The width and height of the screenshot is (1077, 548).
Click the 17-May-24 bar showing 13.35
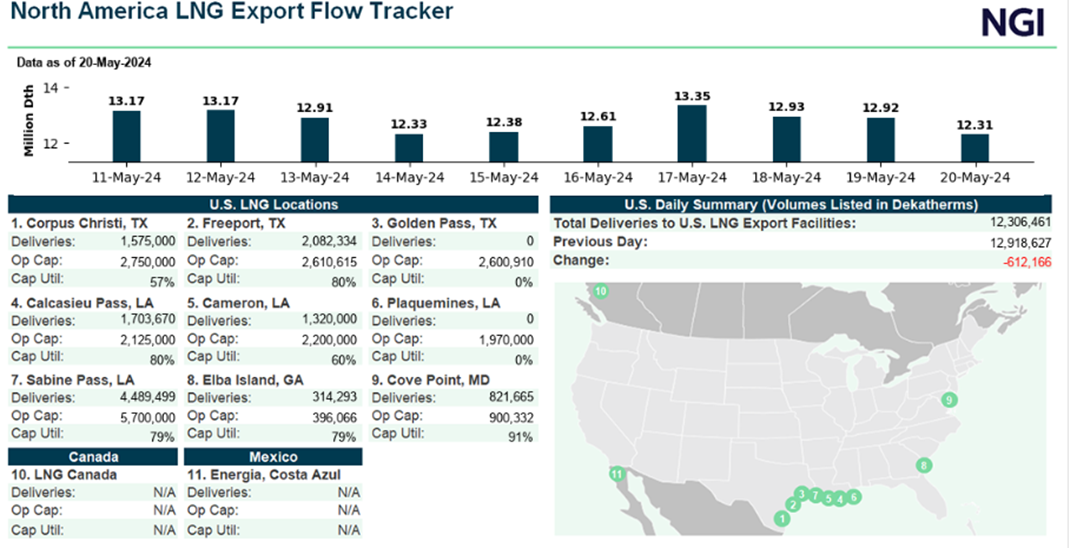coord(692,133)
